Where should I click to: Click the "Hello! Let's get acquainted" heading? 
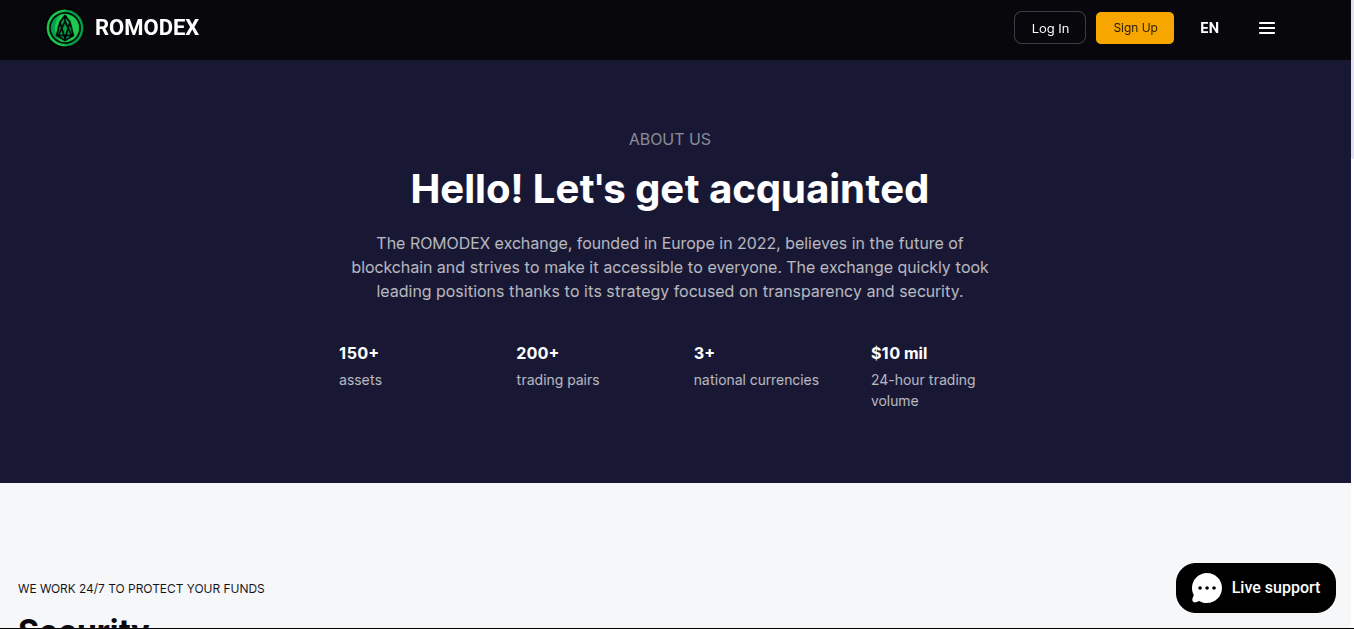coord(670,189)
